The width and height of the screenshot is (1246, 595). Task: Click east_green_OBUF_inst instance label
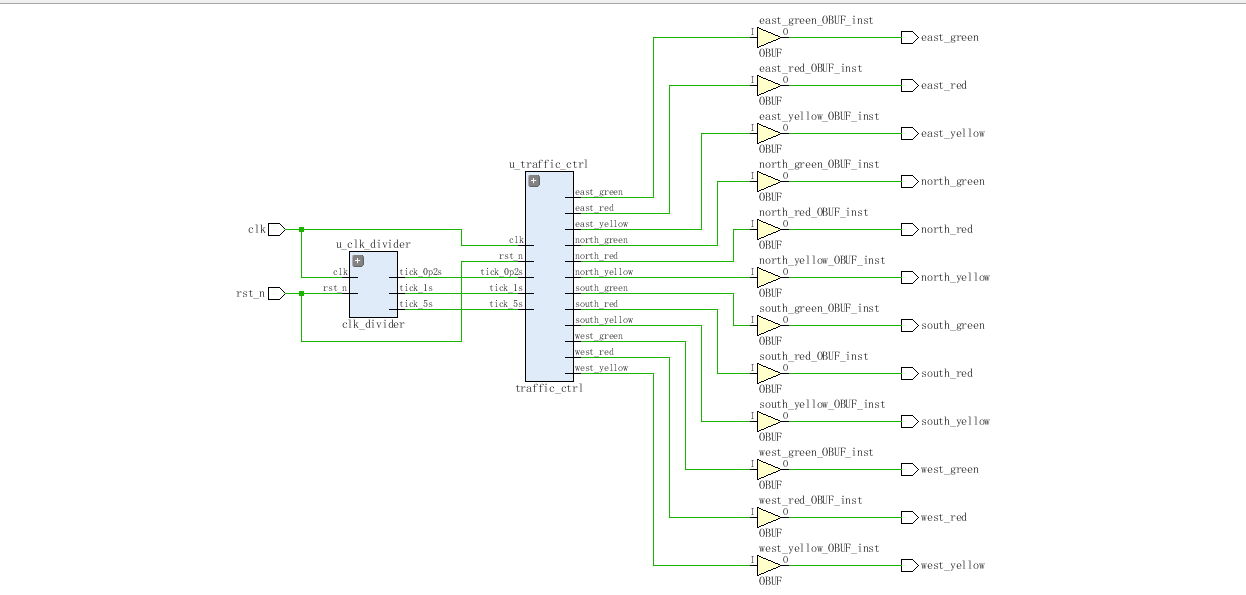coord(816,20)
